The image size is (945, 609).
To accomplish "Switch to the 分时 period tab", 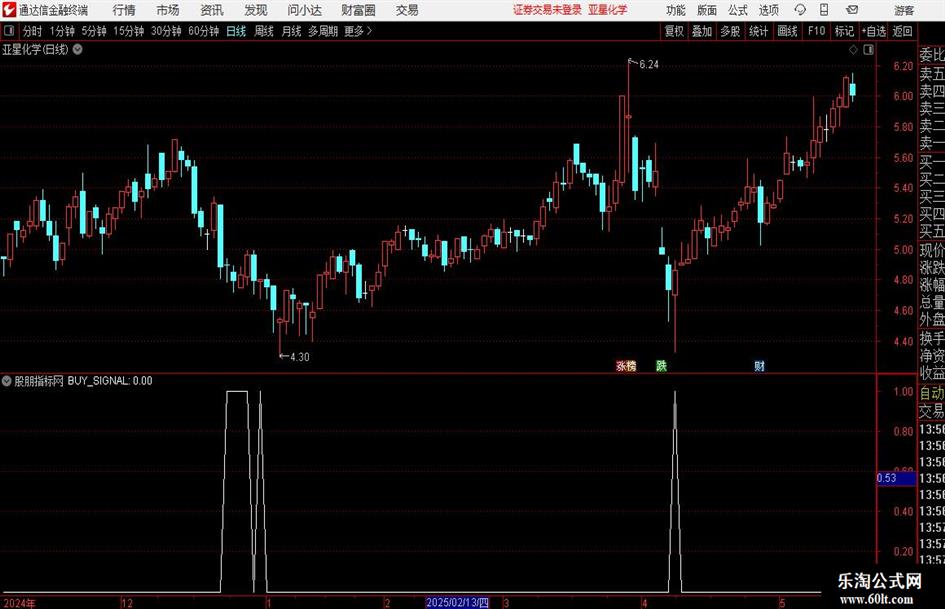I will [x=33, y=31].
